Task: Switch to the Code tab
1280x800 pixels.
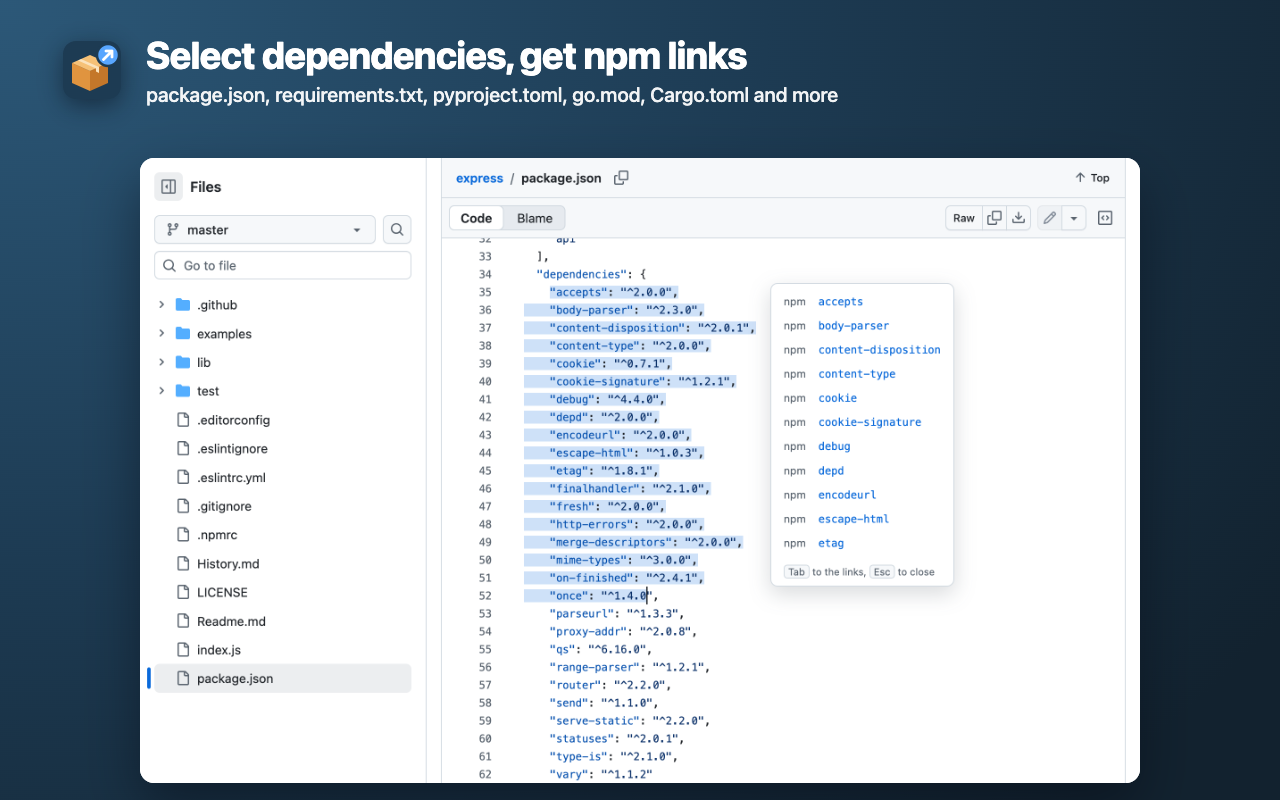Action: pyautogui.click(x=476, y=218)
